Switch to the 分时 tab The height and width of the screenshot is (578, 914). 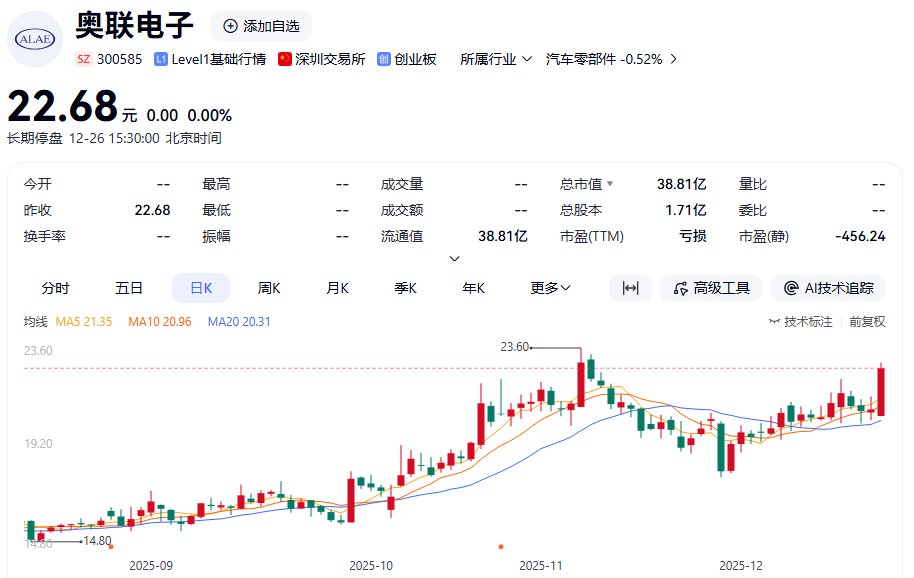click(x=55, y=288)
